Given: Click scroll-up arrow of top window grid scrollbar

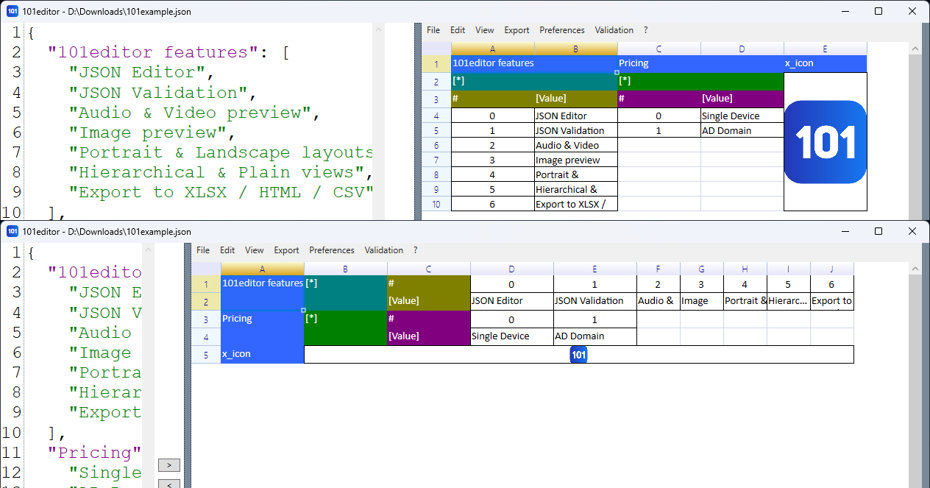Looking at the screenshot, I should pyautogui.click(x=913, y=49).
